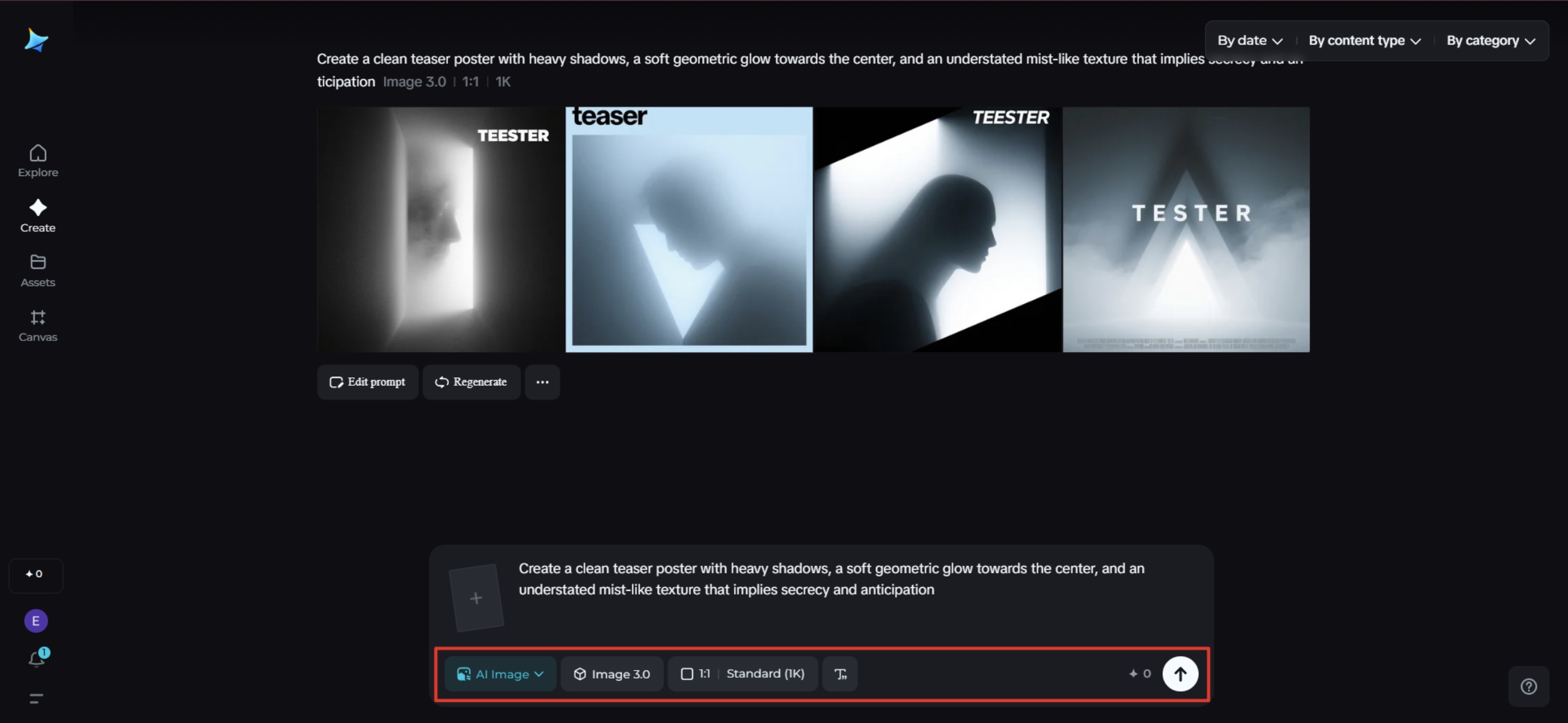Screen dimensions: 1568x723
Task: Expand the By date filter
Action: click(1250, 41)
